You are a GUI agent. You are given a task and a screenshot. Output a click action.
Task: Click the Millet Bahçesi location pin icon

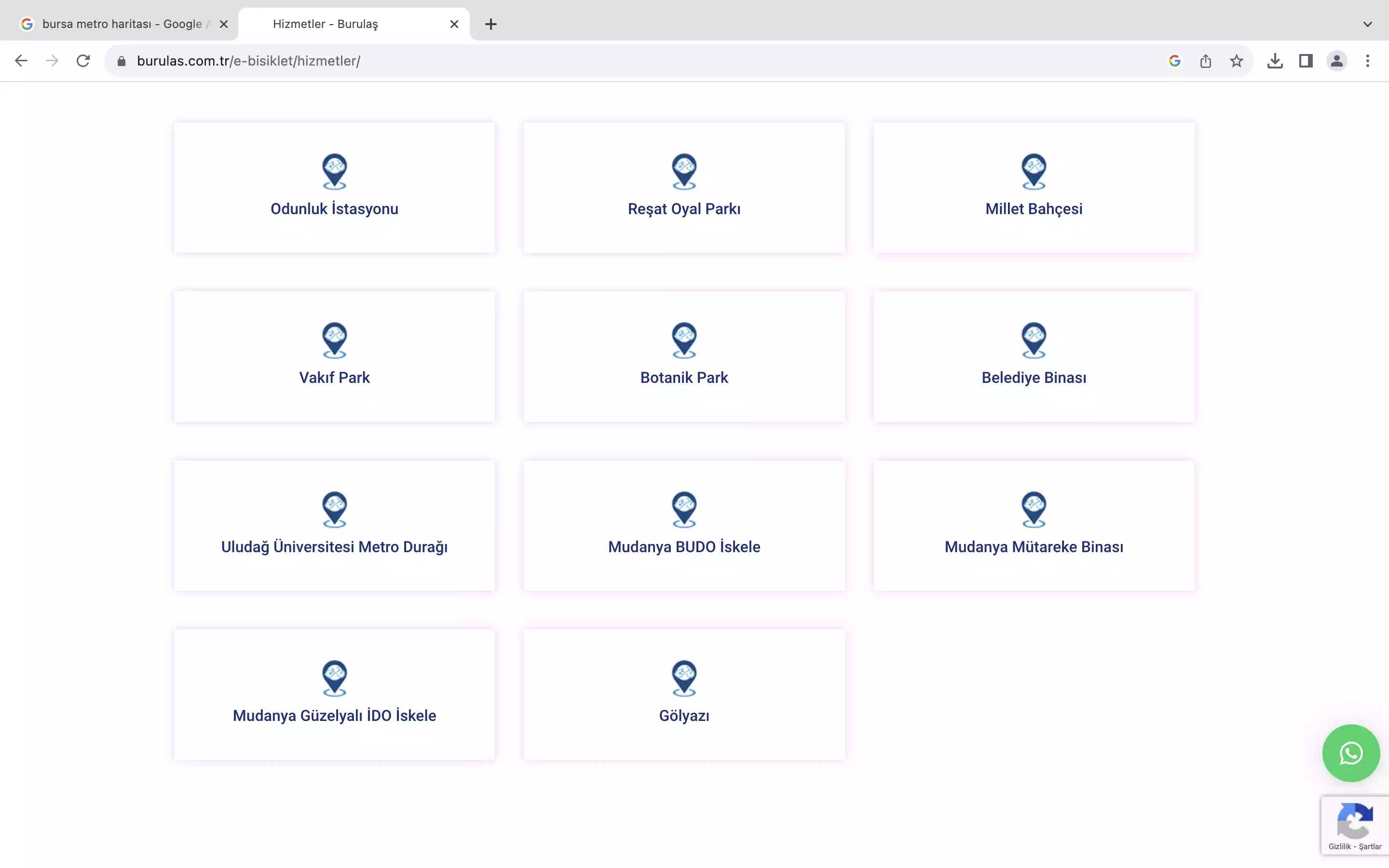pos(1034,172)
